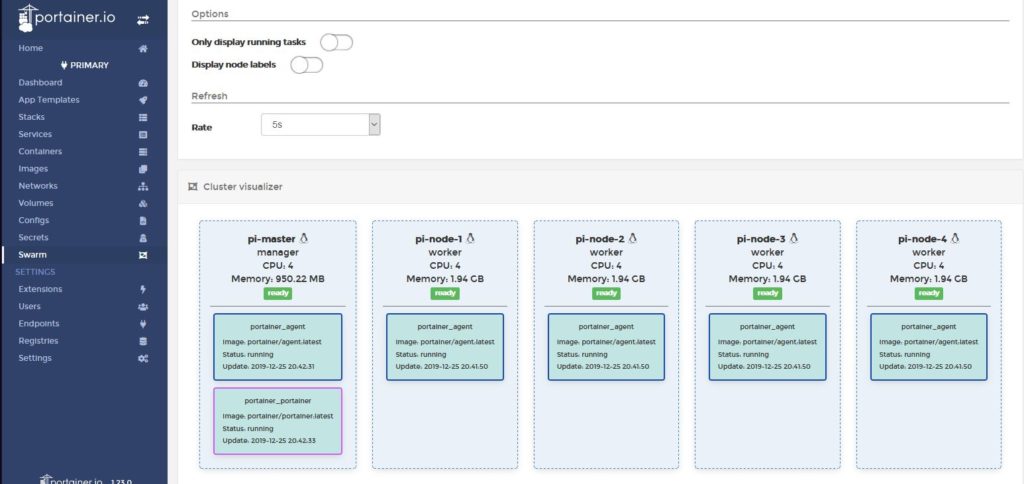Open Extensions under Settings
This screenshot has height=484, width=1024.
click(40, 289)
